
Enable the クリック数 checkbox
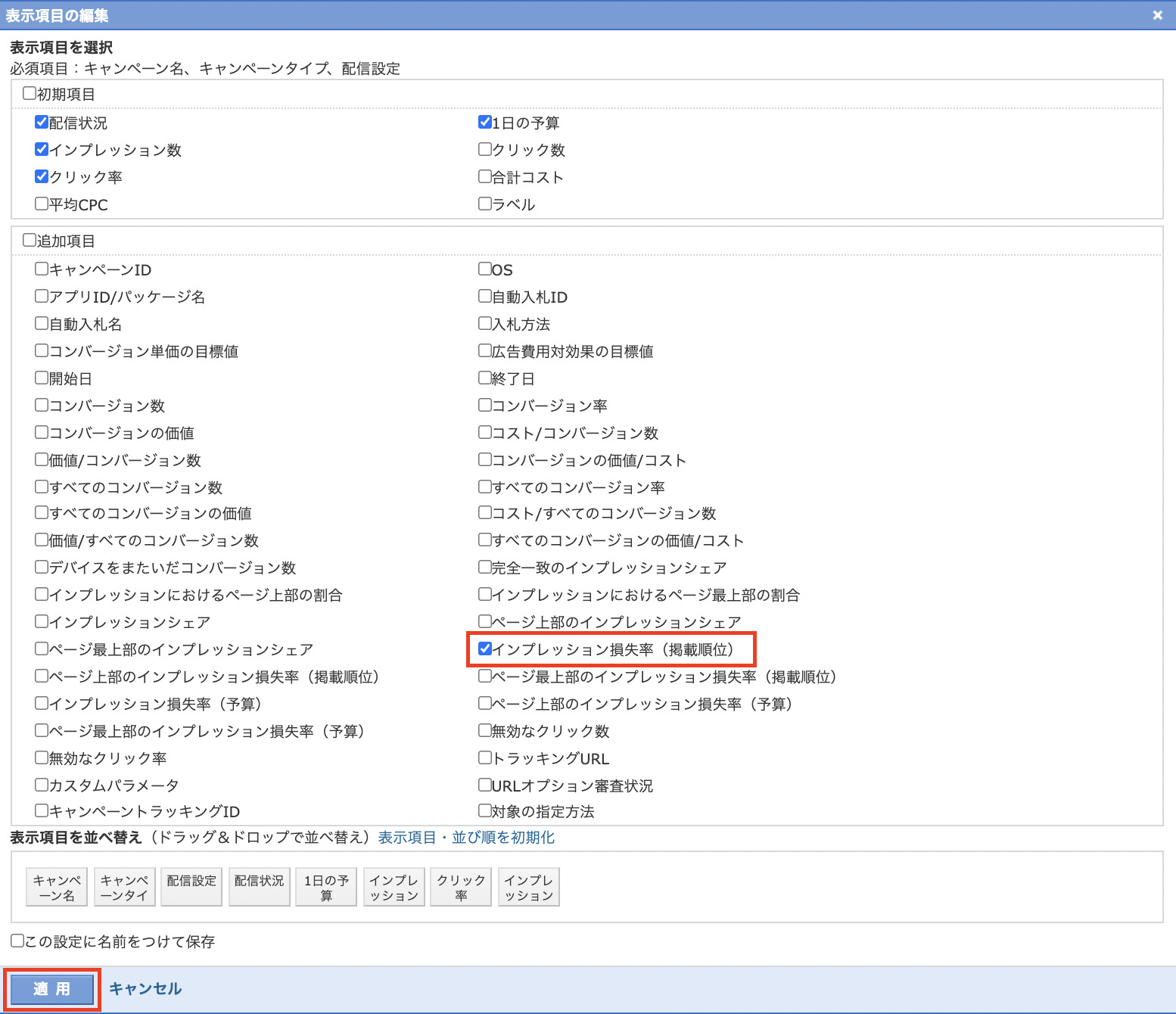click(485, 149)
